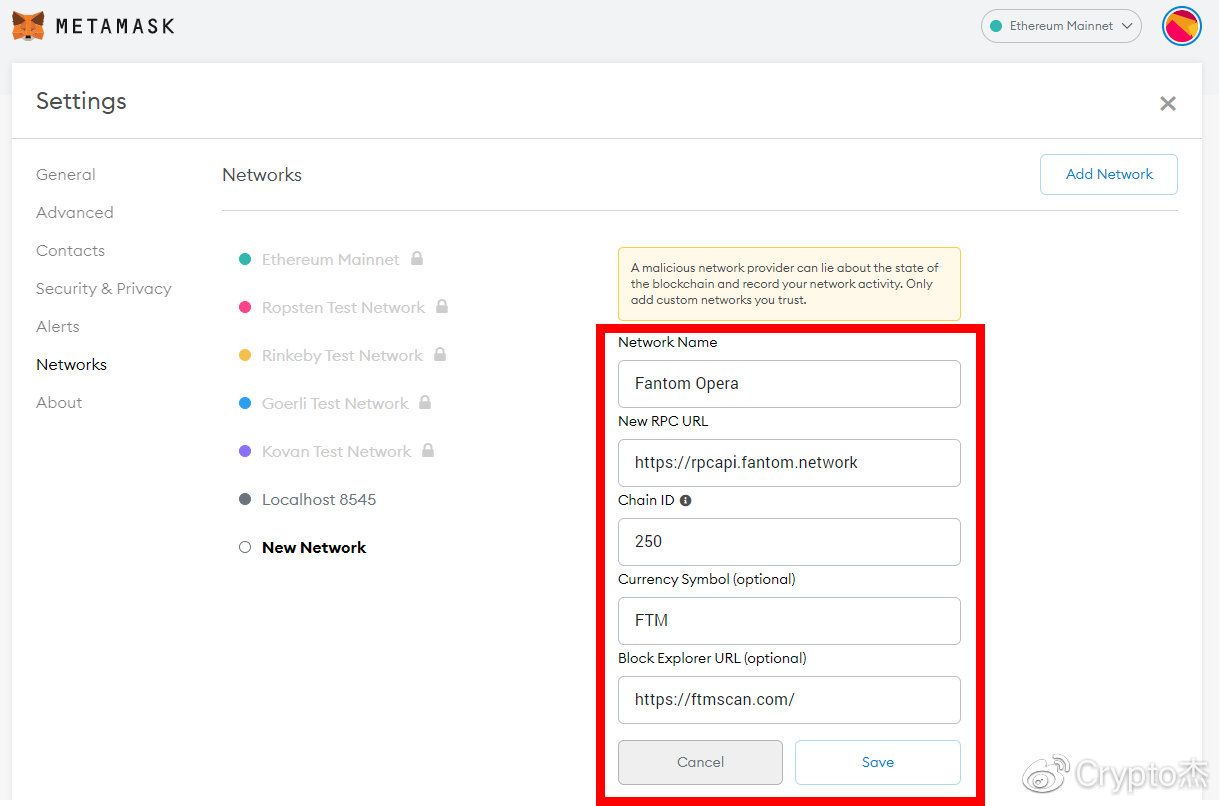Viewport: 1220px width, 806px height.
Task: Click the Add Network button
Action: coord(1109,174)
